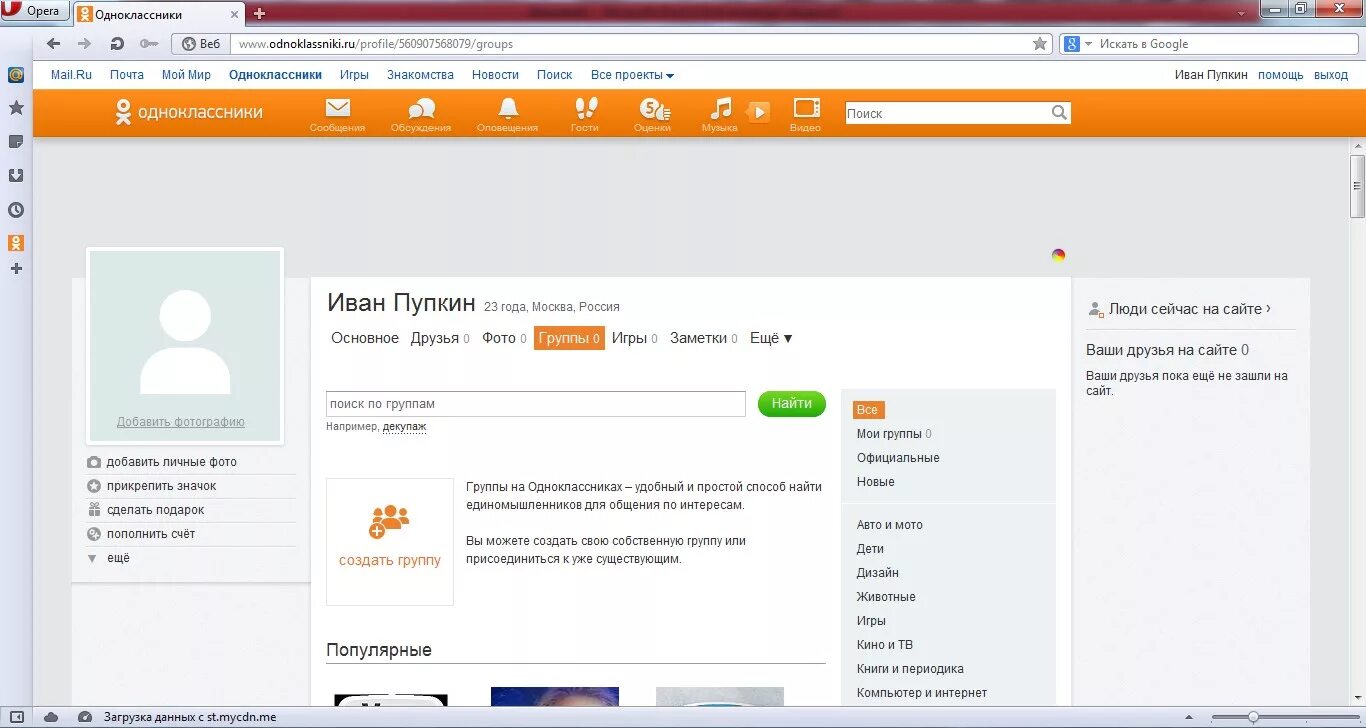Viewport: 1366px width, 728px height.
Task: Click создать группу tile
Action: click(390, 541)
